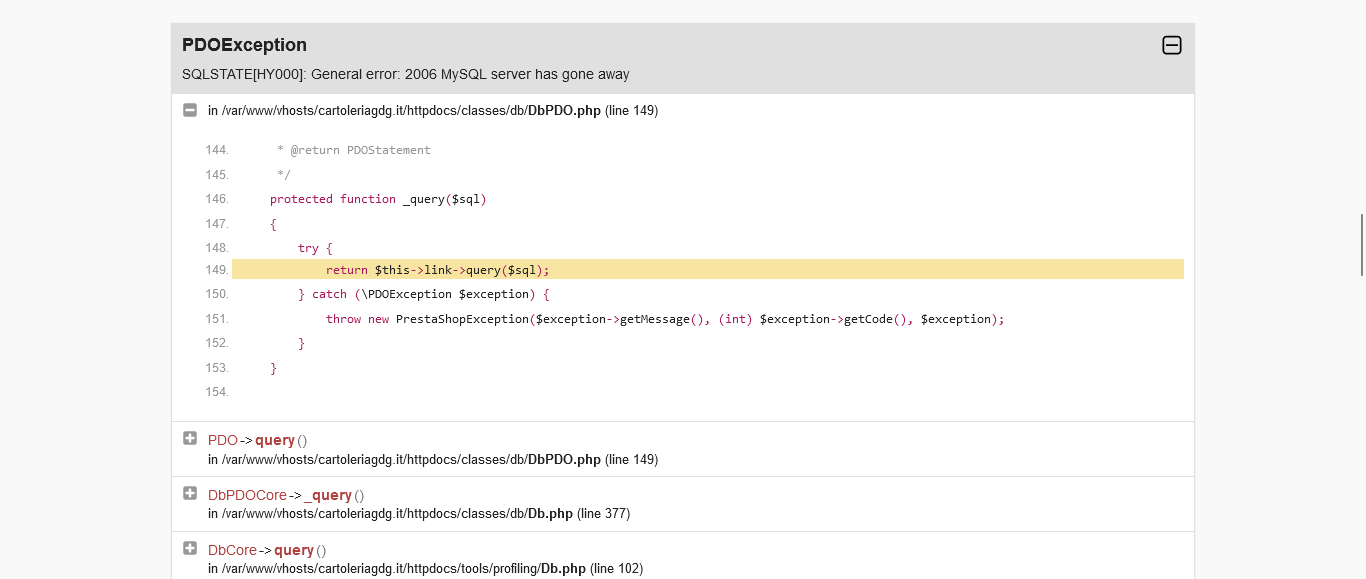Image resolution: width=1366 pixels, height=579 pixels.
Task: Click the DbPDOCore class name
Action: [x=247, y=495]
